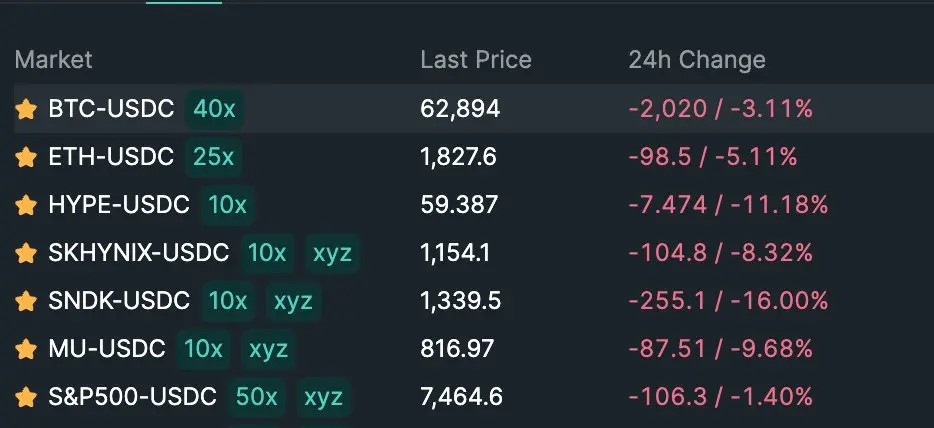Viewport: 934px width, 428px height.
Task: Sort by Last Price column header
Action: click(476, 60)
